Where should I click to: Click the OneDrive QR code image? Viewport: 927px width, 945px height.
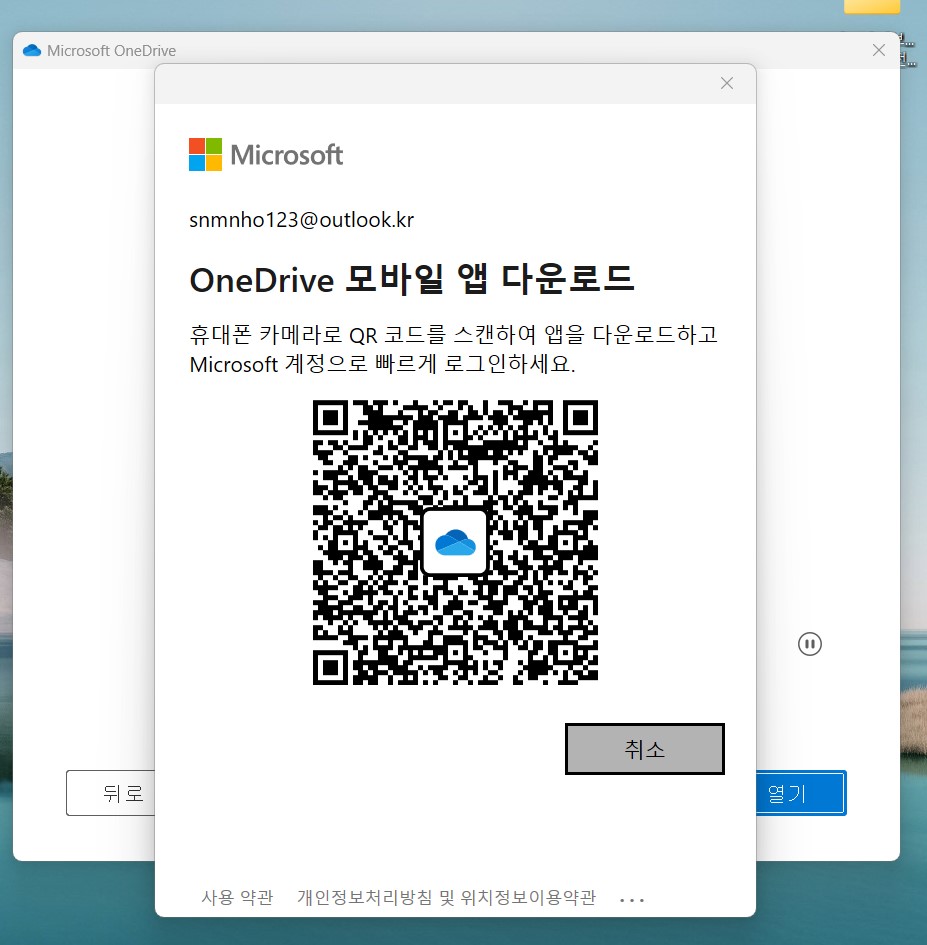[x=455, y=542]
